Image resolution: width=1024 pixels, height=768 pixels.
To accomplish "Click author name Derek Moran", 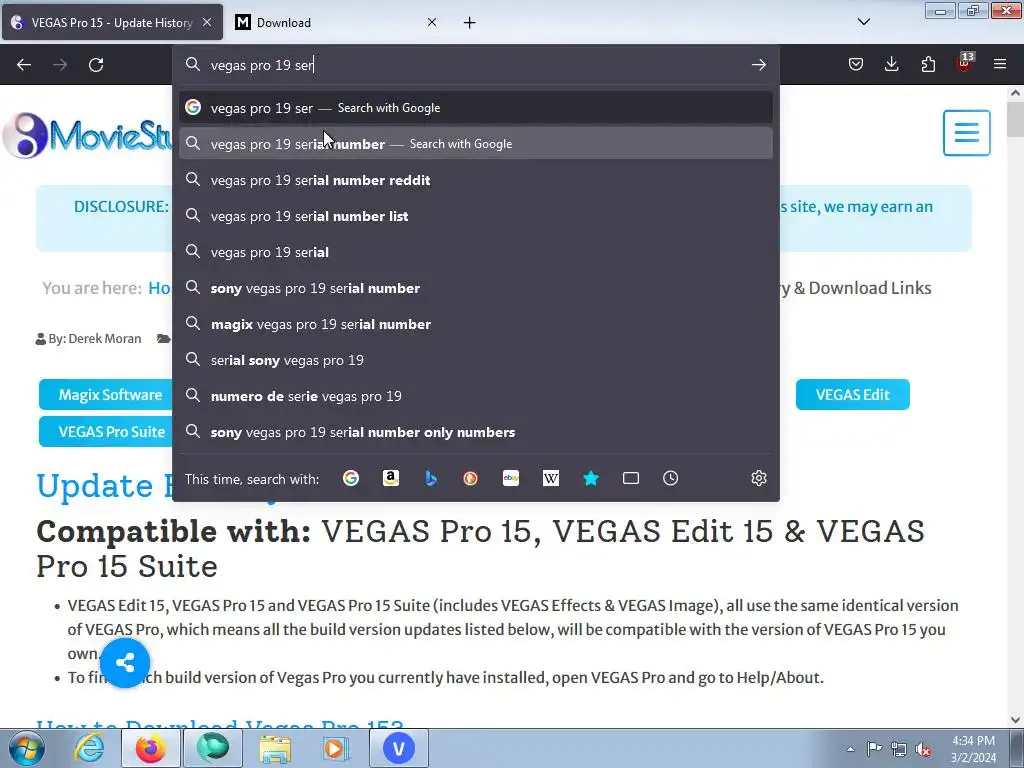I will pos(104,338).
